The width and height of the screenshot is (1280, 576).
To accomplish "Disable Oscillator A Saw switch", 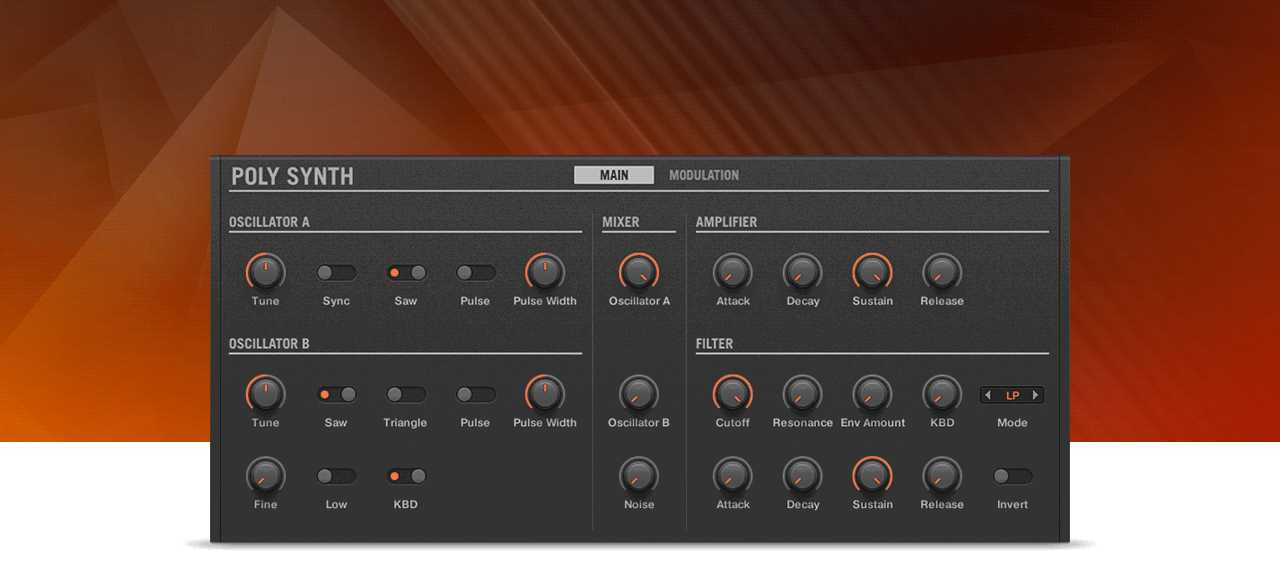I will point(406,272).
